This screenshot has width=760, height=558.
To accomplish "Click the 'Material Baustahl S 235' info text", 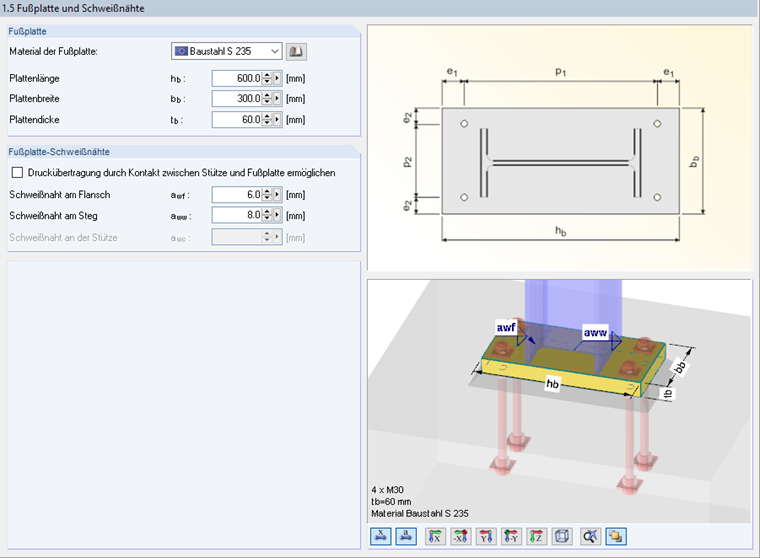I will click(x=420, y=513).
